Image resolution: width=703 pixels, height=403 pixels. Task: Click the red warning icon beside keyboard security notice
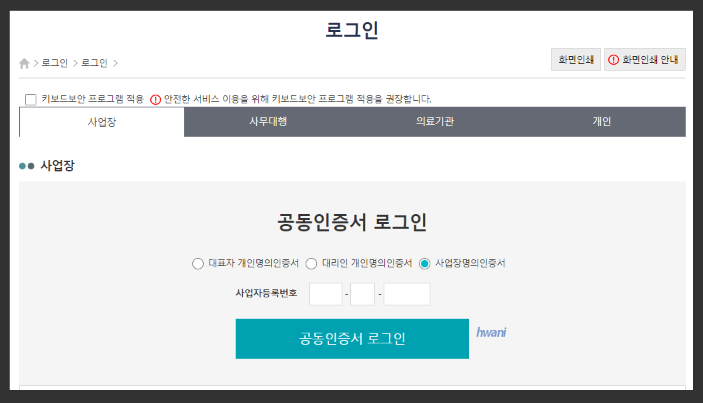[156, 100]
